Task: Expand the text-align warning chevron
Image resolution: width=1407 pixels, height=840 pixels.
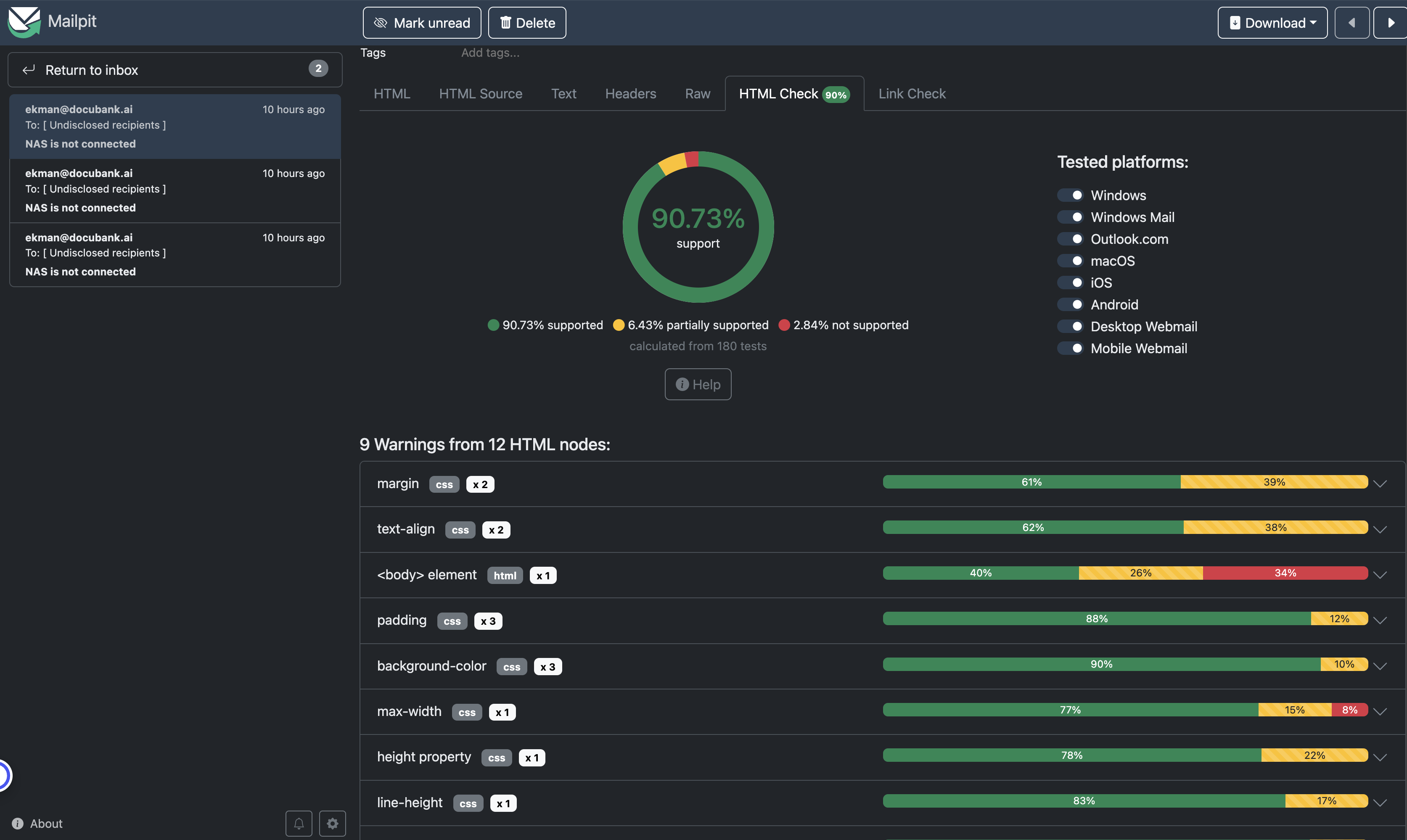Action: pyautogui.click(x=1380, y=530)
